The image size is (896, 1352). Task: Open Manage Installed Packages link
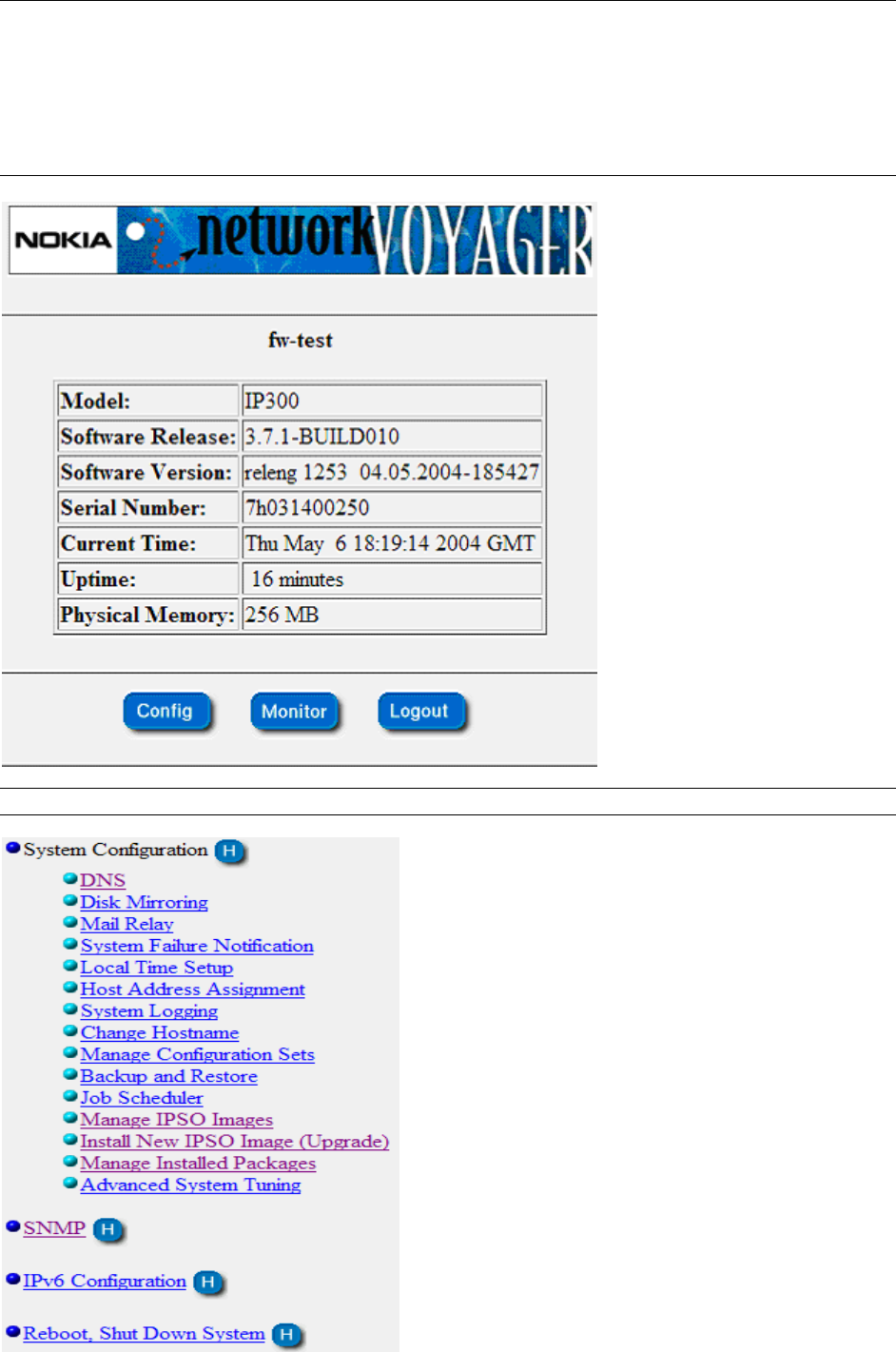tap(198, 1164)
